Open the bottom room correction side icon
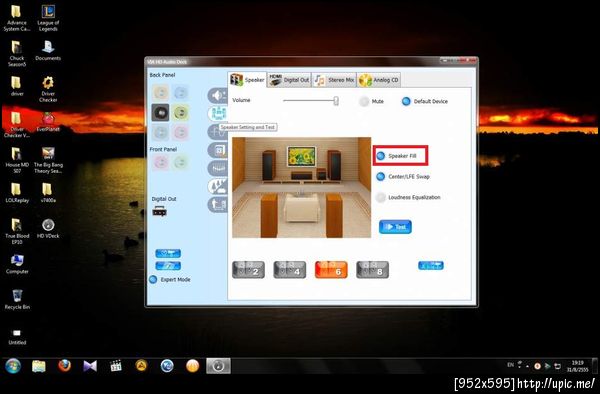Viewport: 600px width, 394px height. click(218, 205)
